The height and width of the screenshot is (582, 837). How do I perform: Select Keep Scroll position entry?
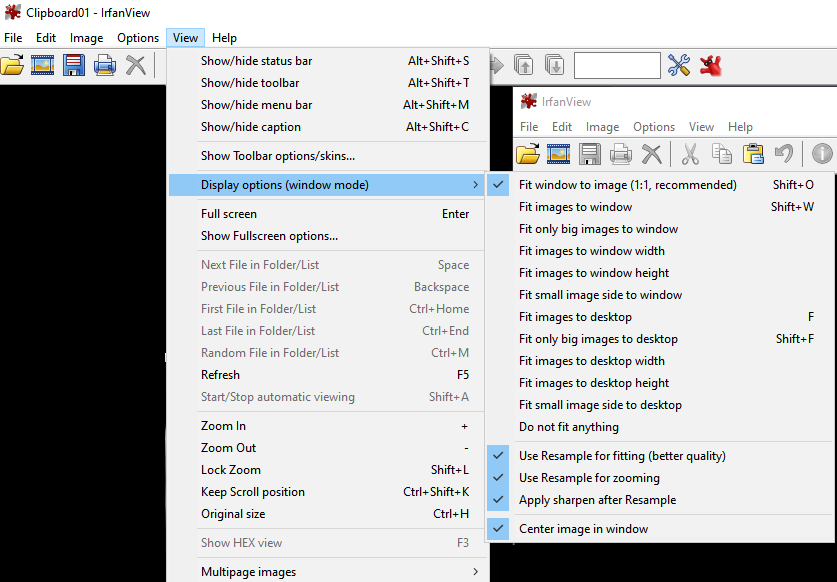pos(327,492)
